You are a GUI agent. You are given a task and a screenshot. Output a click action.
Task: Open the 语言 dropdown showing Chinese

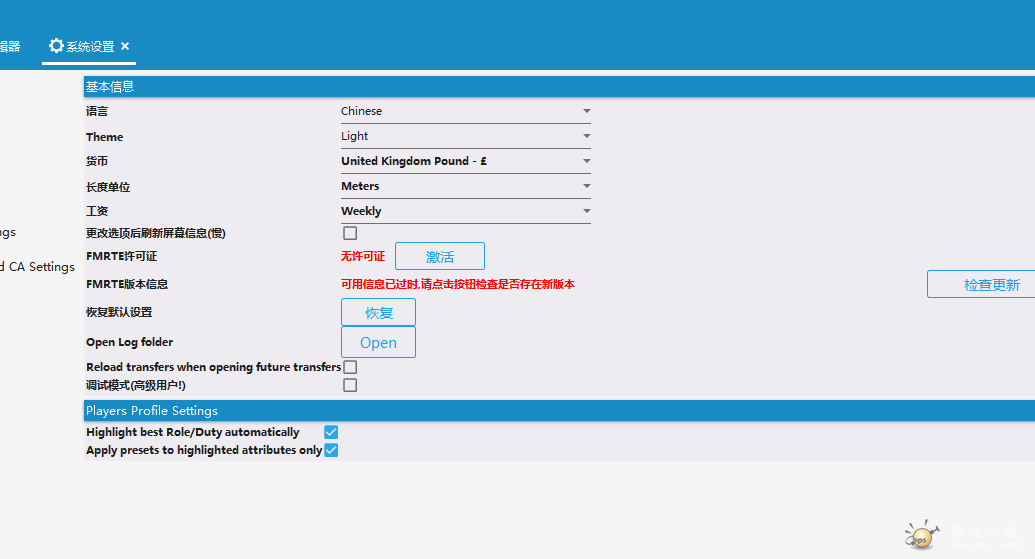pos(465,111)
